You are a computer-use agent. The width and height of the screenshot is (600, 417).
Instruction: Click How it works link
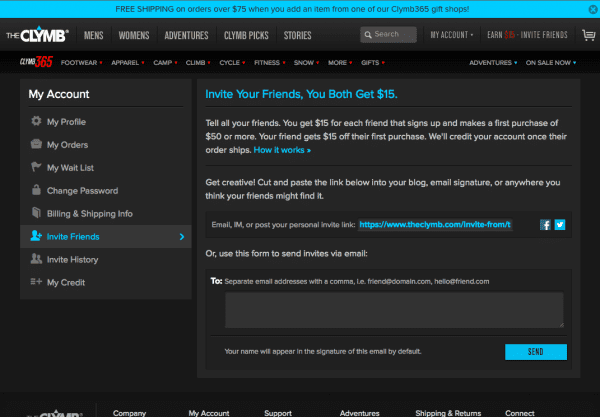tap(282, 150)
